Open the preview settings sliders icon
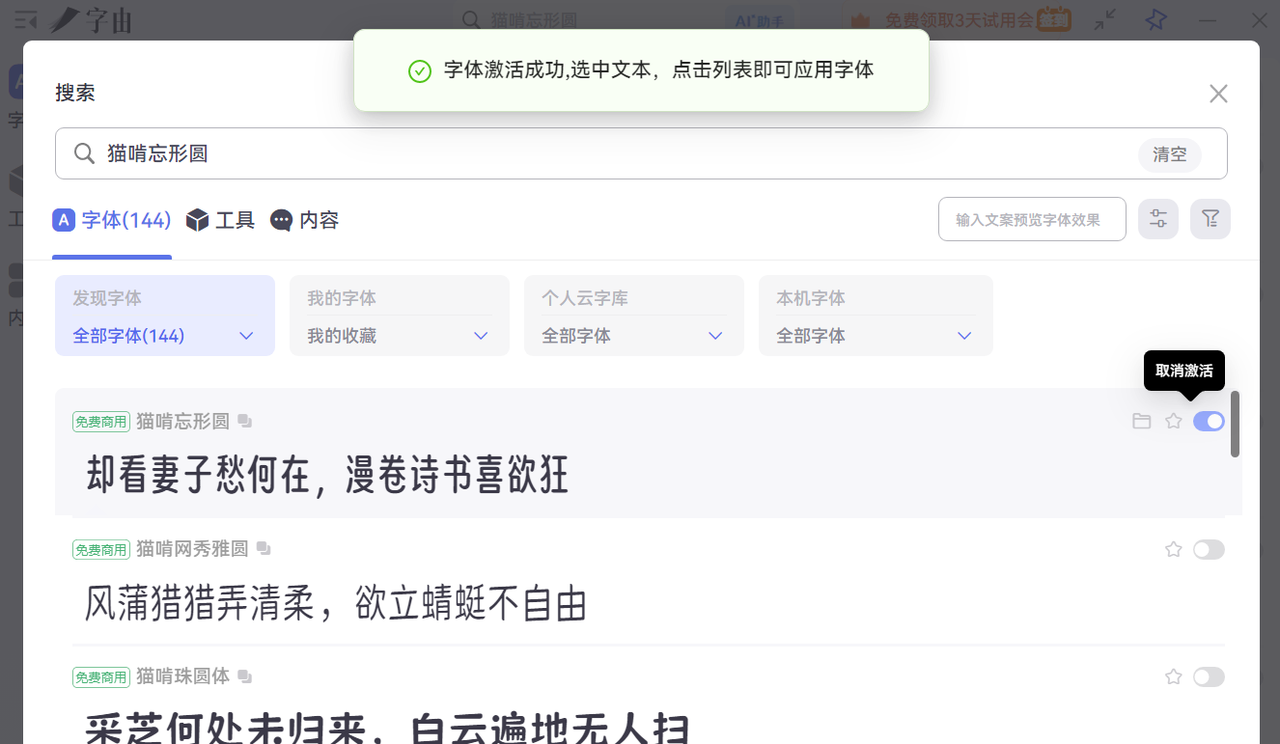1280x744 pixels. (x=1158, y=219)
